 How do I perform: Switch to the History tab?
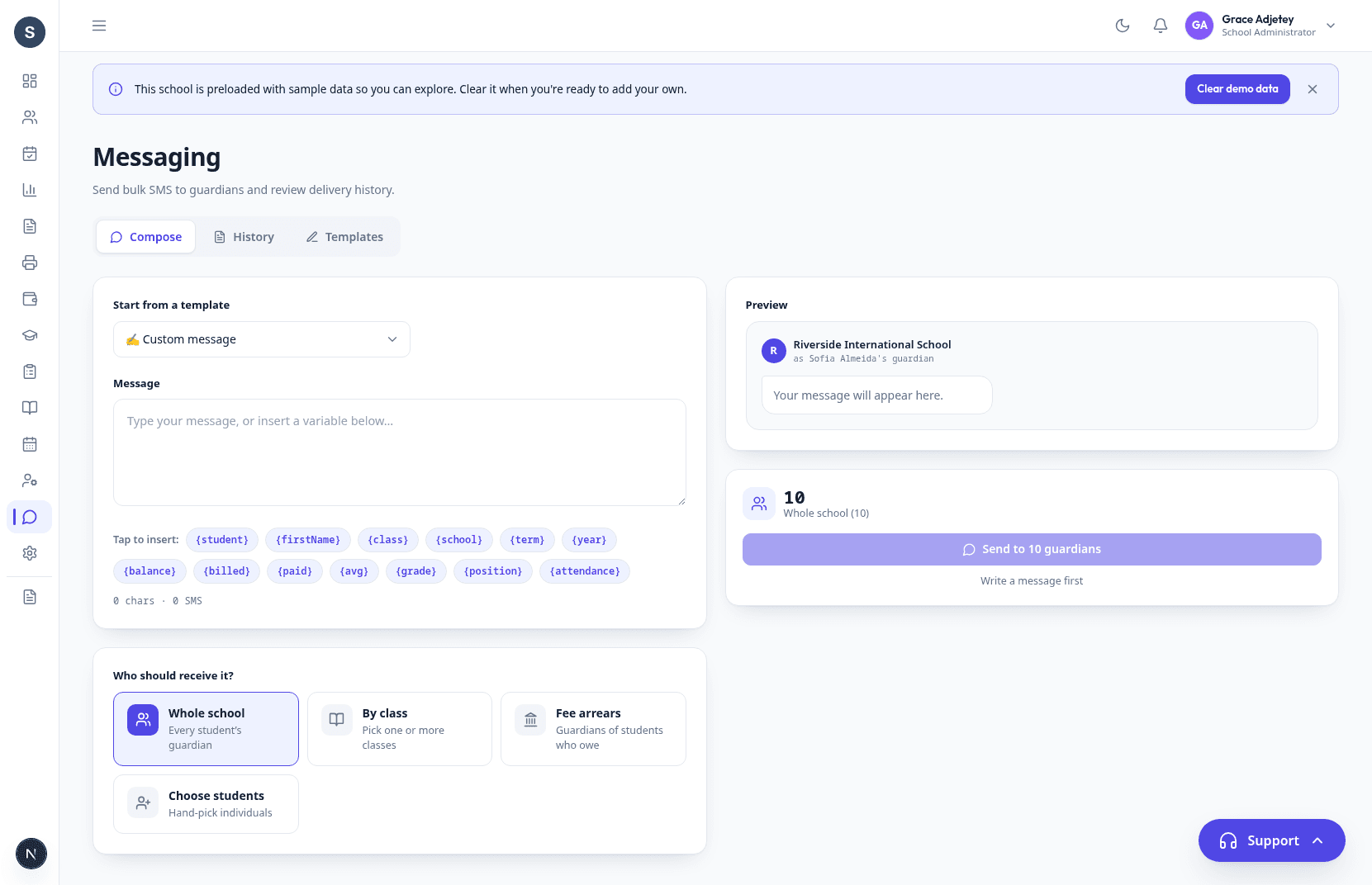(x=244, y=237)
